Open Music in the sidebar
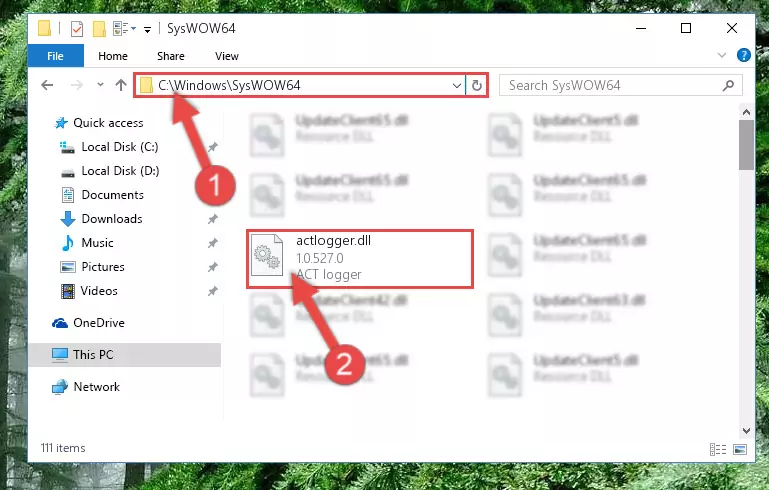This screenshot has height=490, width=769. point(97,243)
